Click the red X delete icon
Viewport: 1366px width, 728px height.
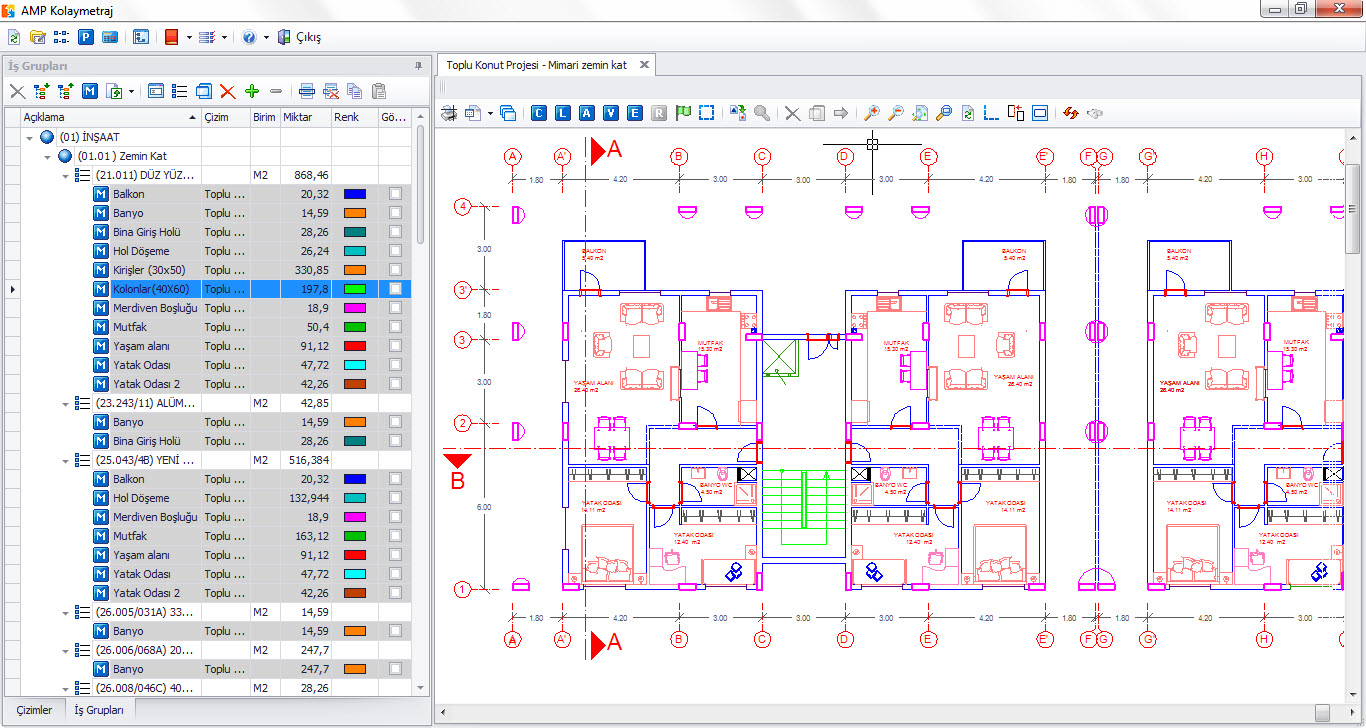[x=228, y=91]
